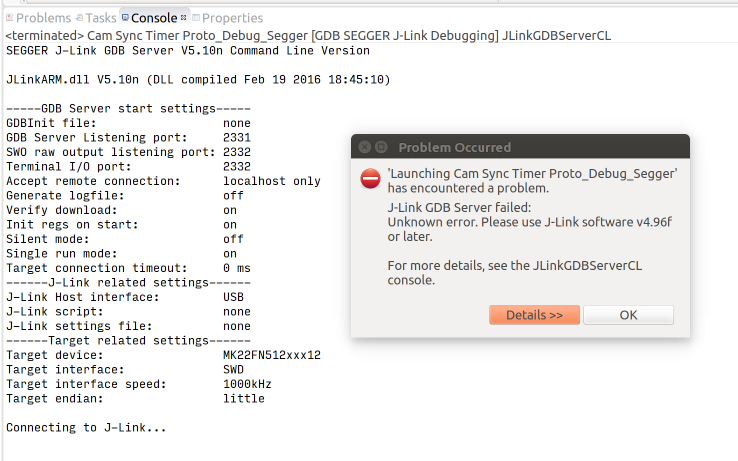Click the 'Connecting to J-Link...' console line
Screen dimensions: 738x461
[86, 428]
